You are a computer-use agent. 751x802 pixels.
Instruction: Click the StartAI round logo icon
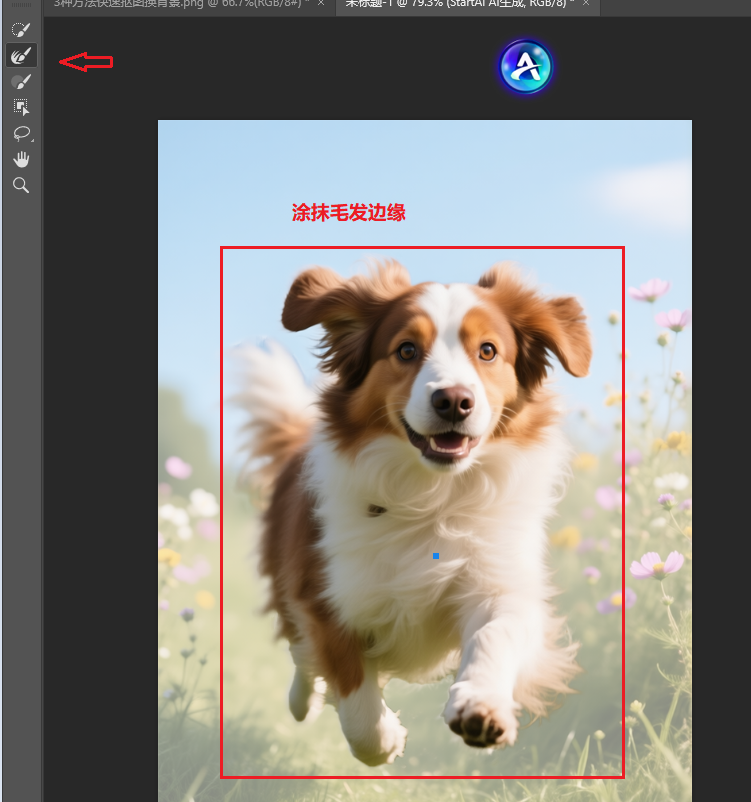(x=525, y=67)
